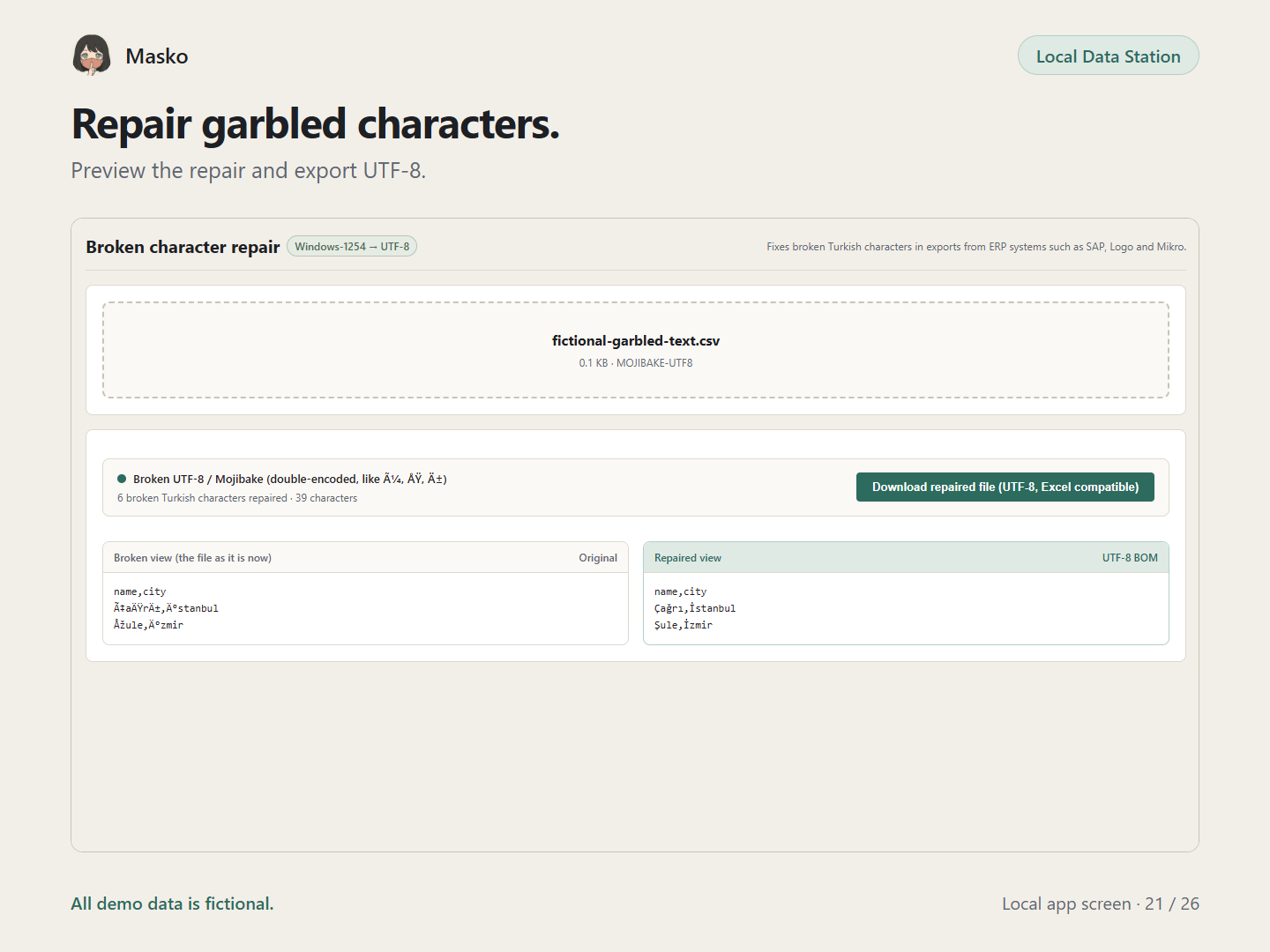Click the green status dot beside Broken UTF-8
1270x952 pixels.
[x=122, y=479]
